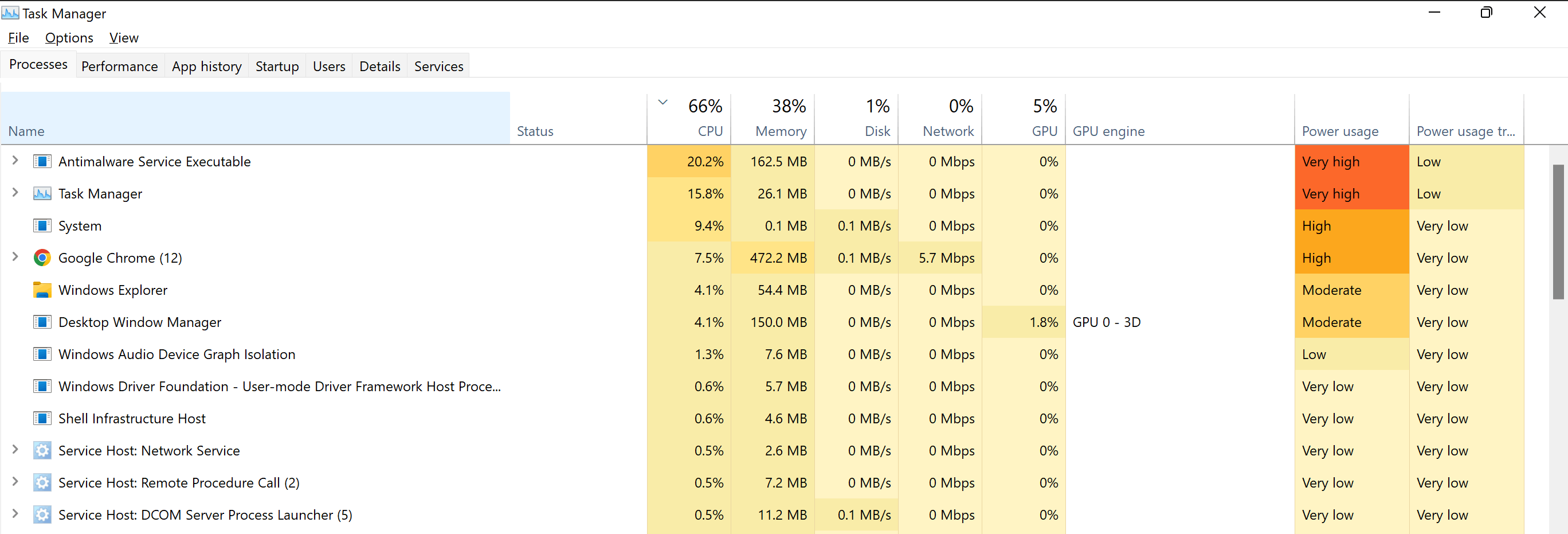Open the View menu
This screenshot has width=1568, height=534.
click(x=124, y=38)
